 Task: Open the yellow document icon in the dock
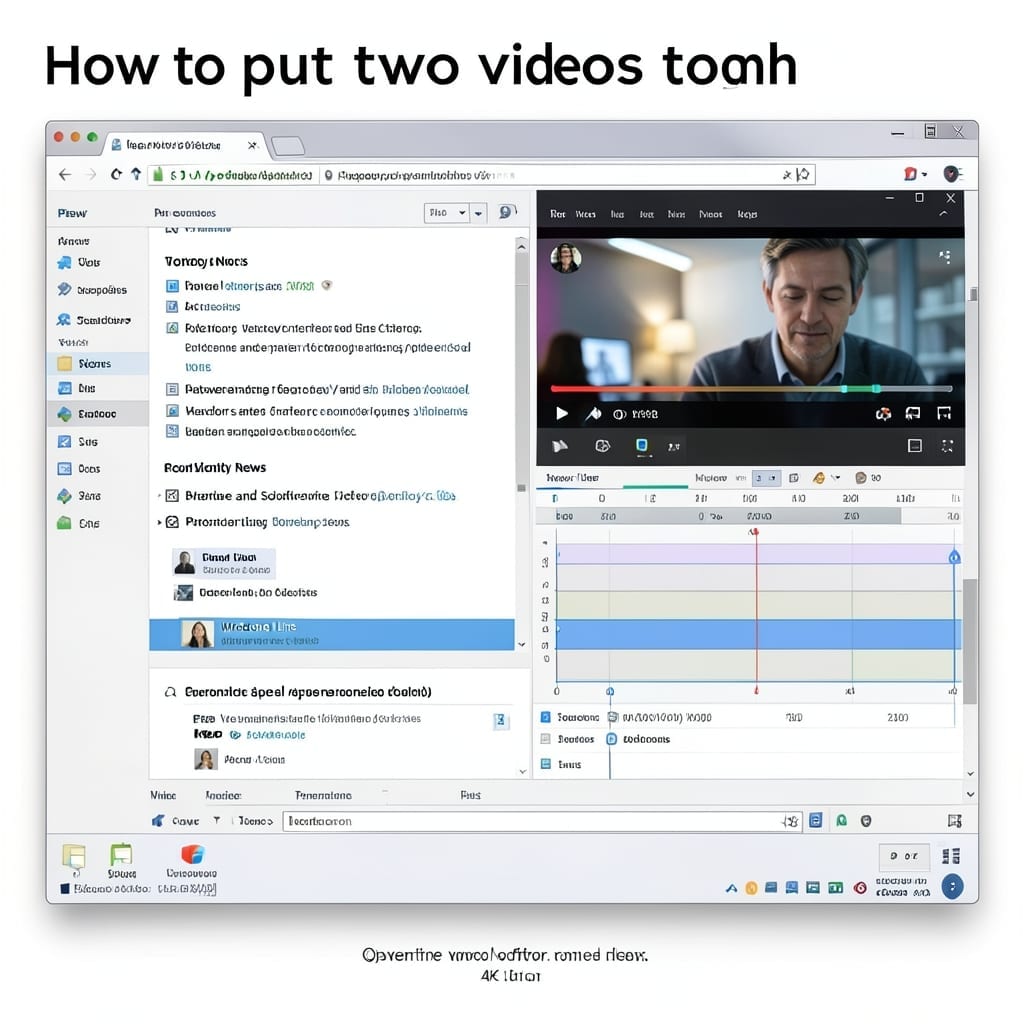(x=74, y=856)
